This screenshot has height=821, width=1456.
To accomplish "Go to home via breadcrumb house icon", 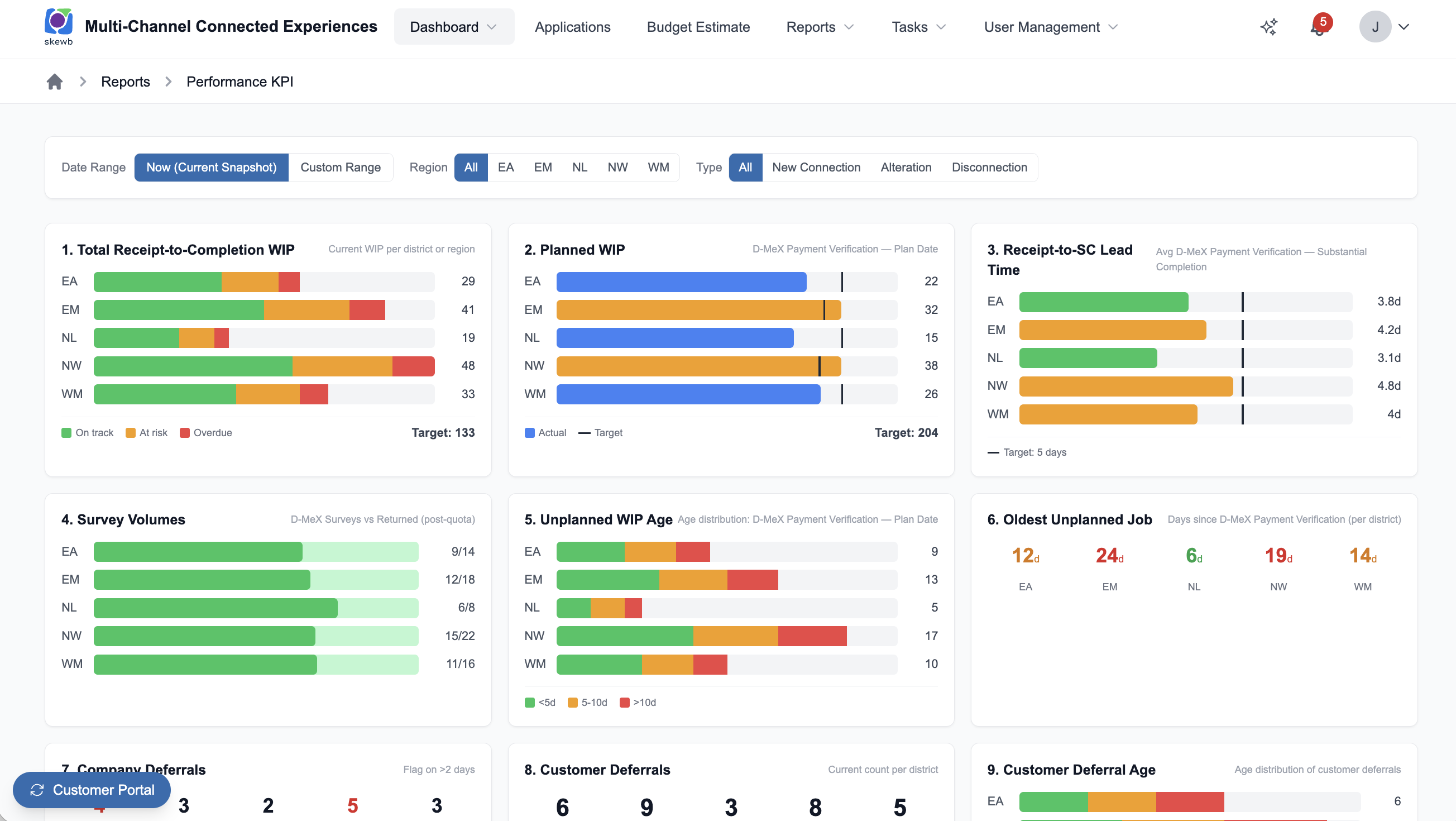I will (x=54, y=82).
